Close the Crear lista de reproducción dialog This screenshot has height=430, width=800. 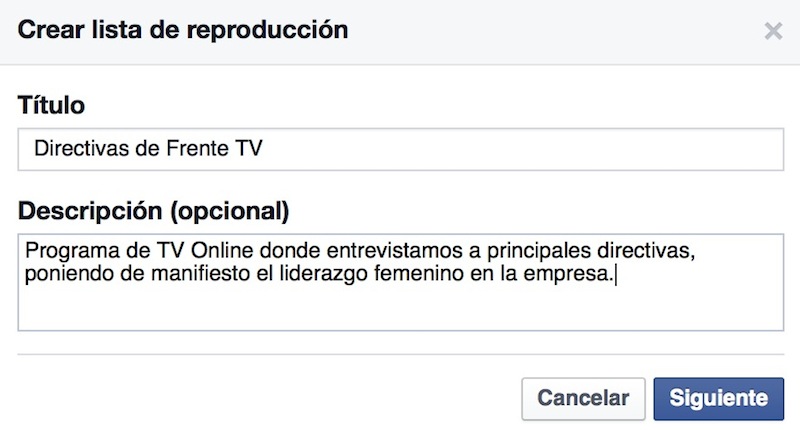coord(772,31)
